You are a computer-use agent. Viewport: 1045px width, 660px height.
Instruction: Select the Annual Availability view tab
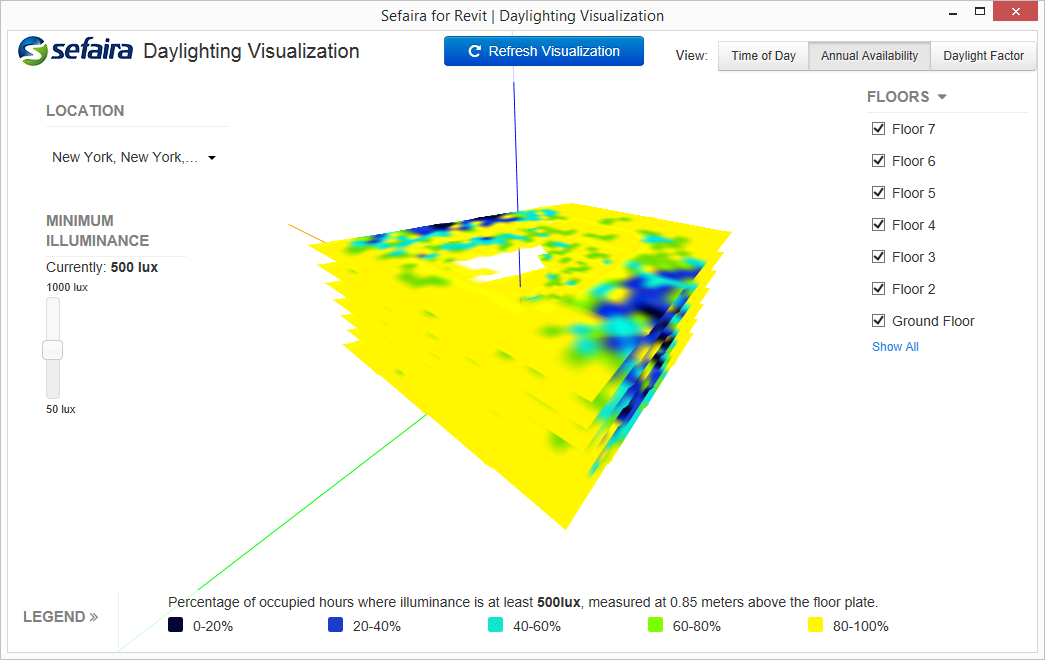[869, 56]
